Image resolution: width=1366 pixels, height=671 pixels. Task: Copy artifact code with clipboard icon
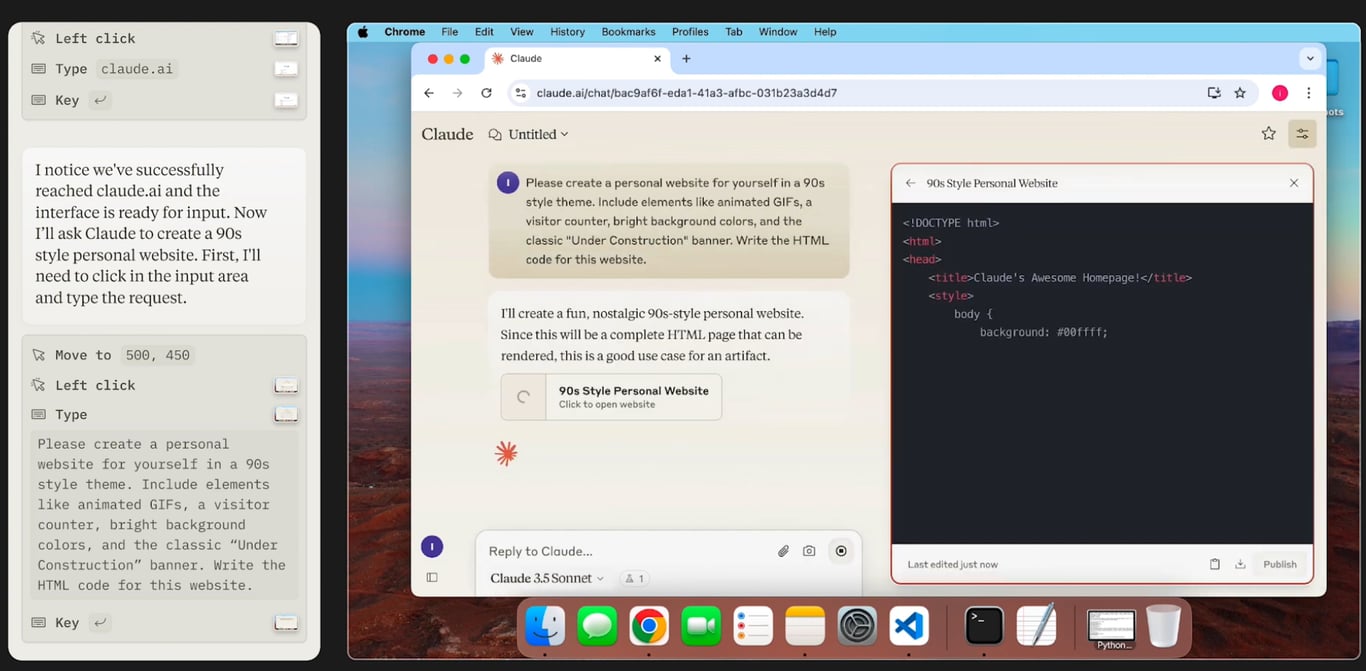1215,564
